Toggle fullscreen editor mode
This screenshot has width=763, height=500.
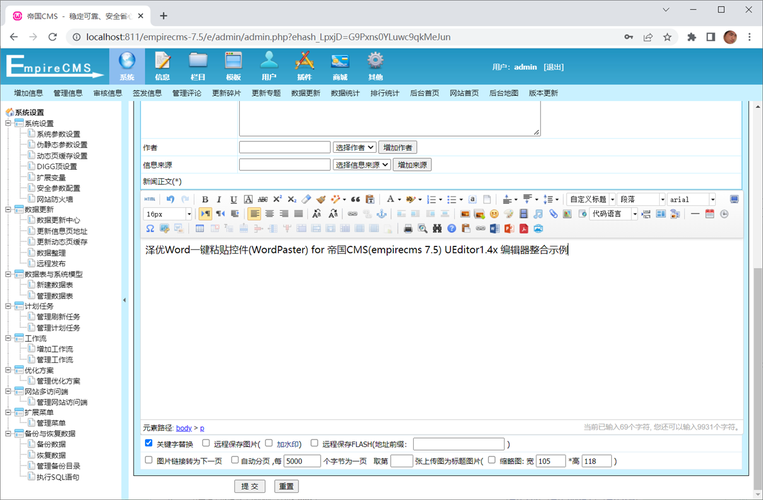coord(734,199)
